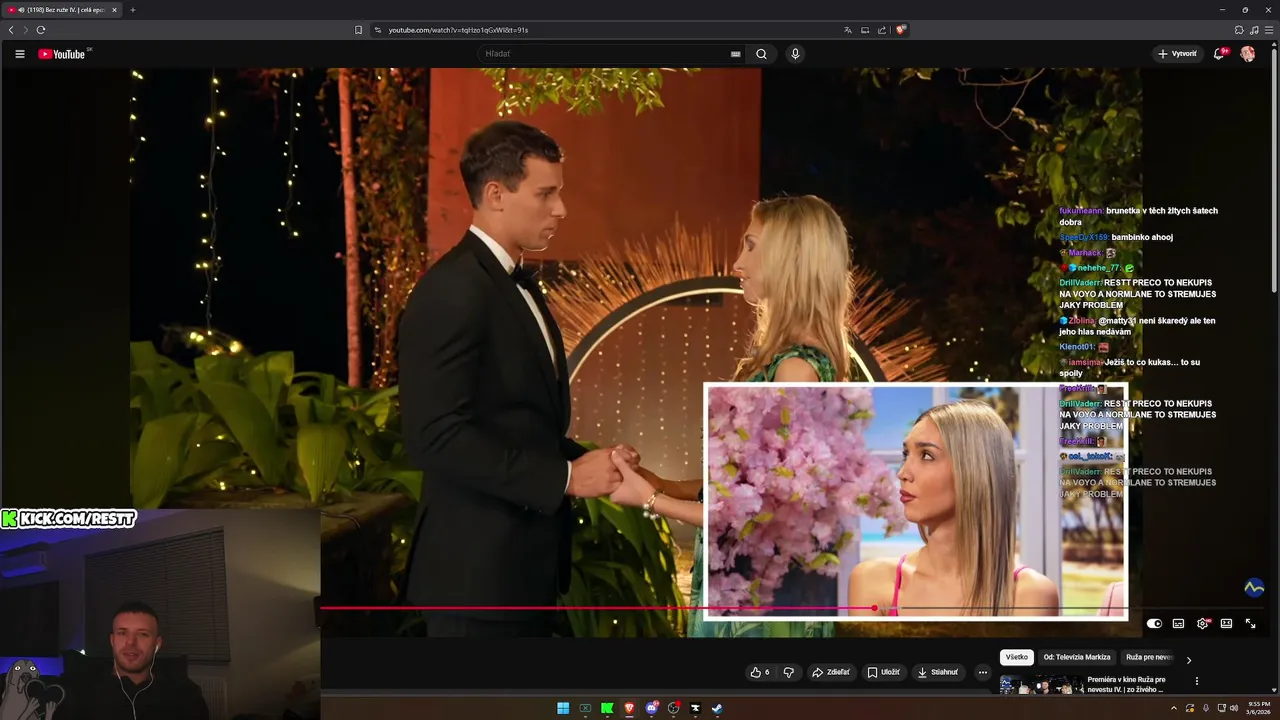Like the video with thumbs up
Image resolution: width=1280 pixels, height=720 pixels.
coord(760,672)
